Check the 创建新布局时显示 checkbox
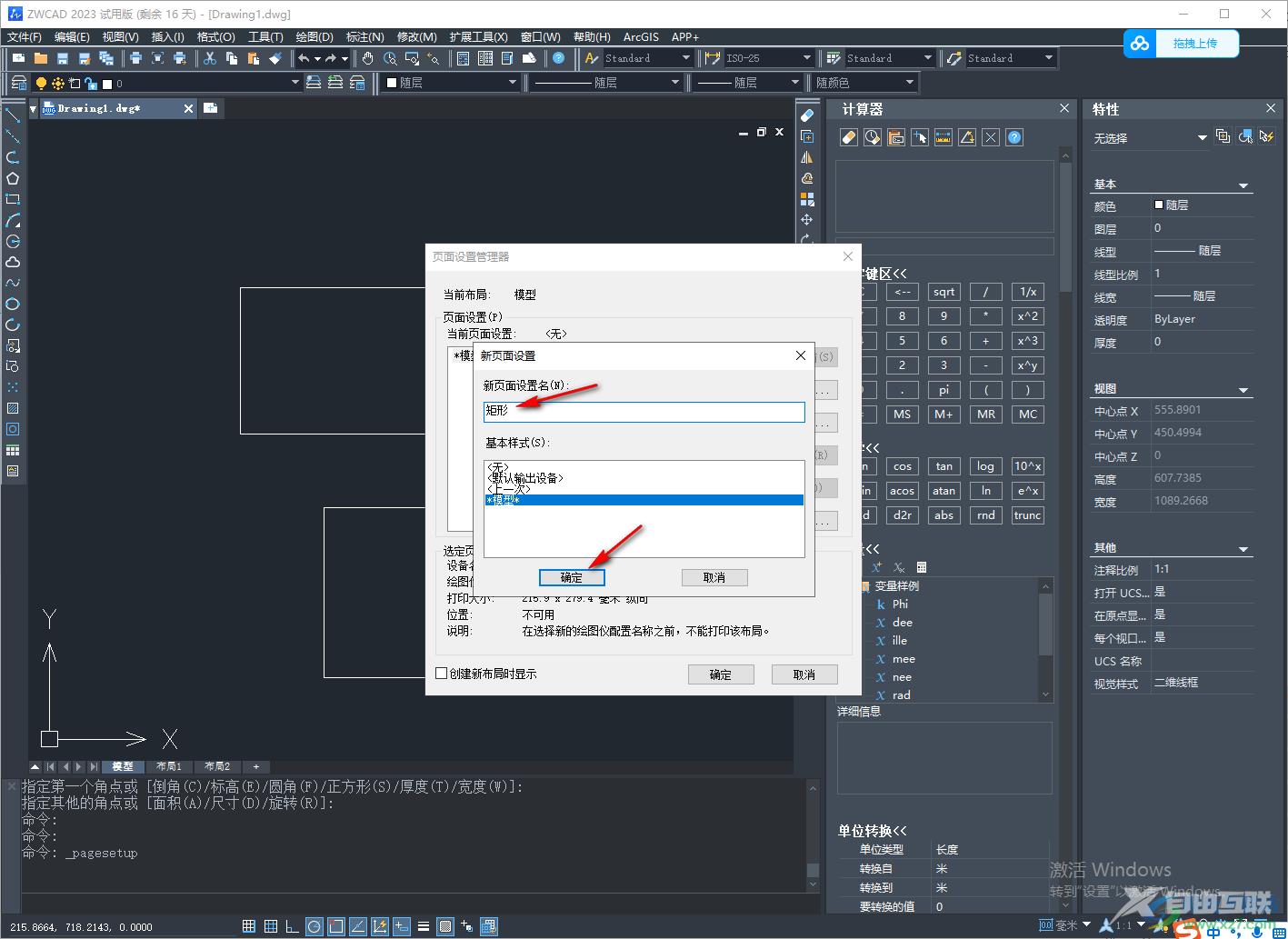 tap(442, 674)
